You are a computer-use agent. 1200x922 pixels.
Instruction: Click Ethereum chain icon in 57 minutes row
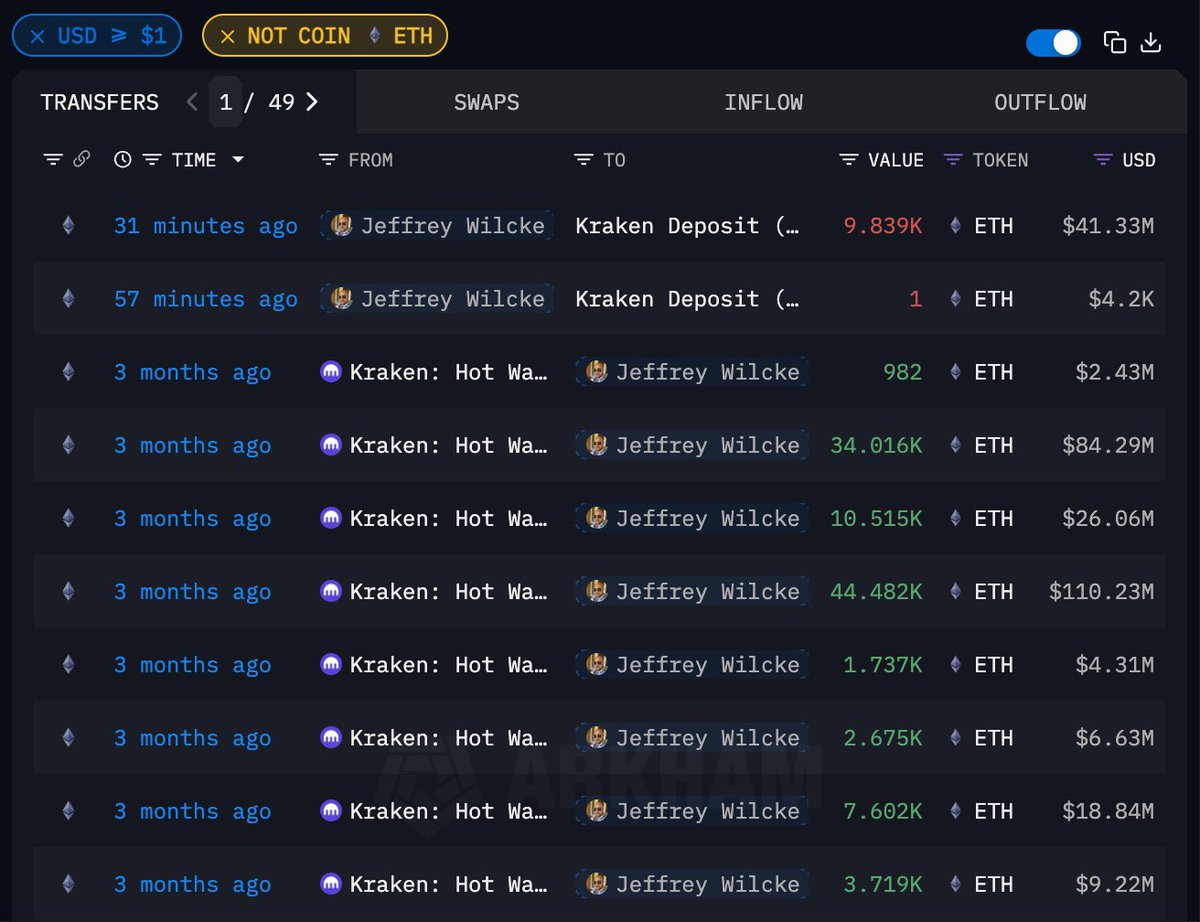point(68,299)
